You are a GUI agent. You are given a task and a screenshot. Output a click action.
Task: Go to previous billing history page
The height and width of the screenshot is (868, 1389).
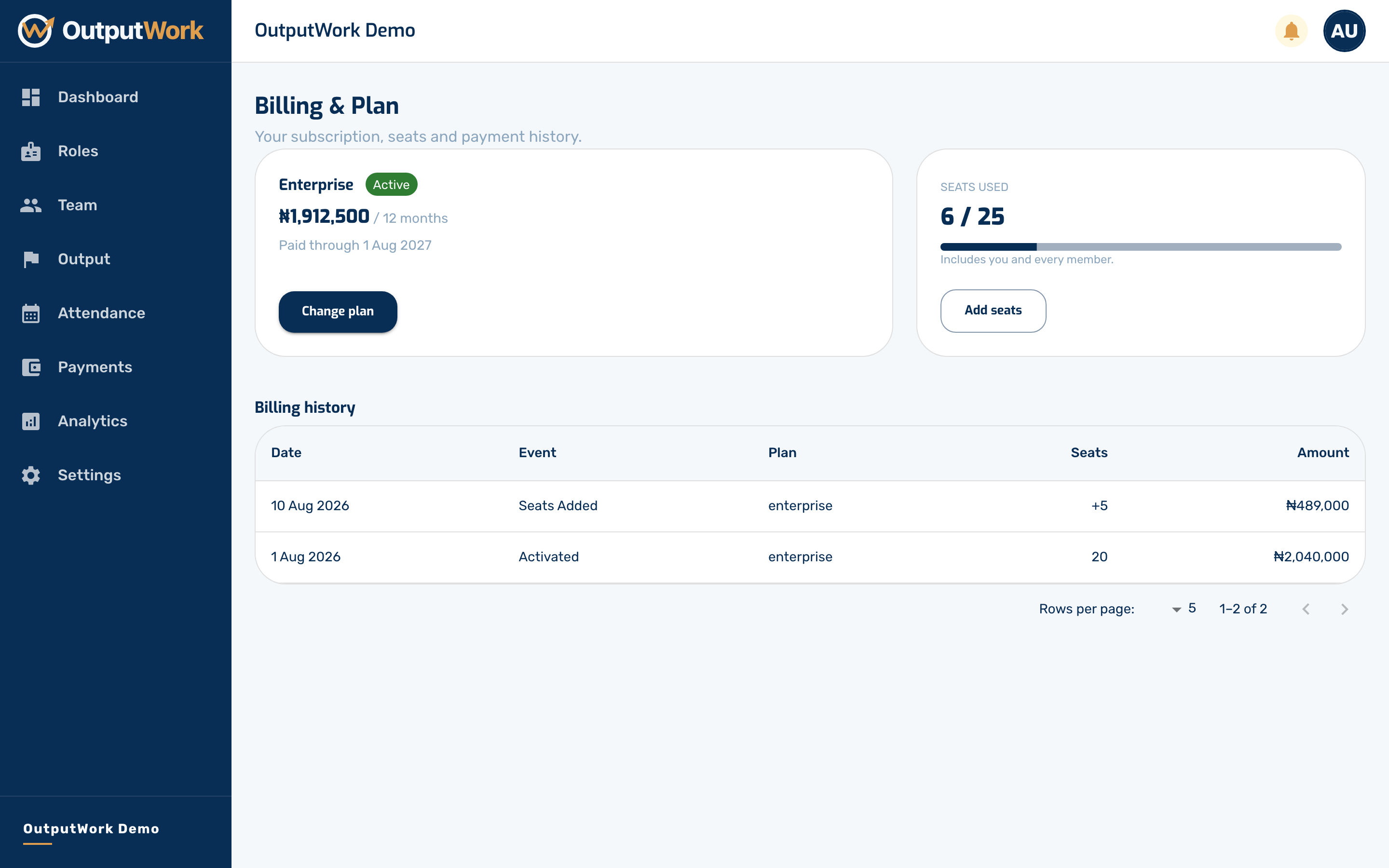coord(1306,609)
